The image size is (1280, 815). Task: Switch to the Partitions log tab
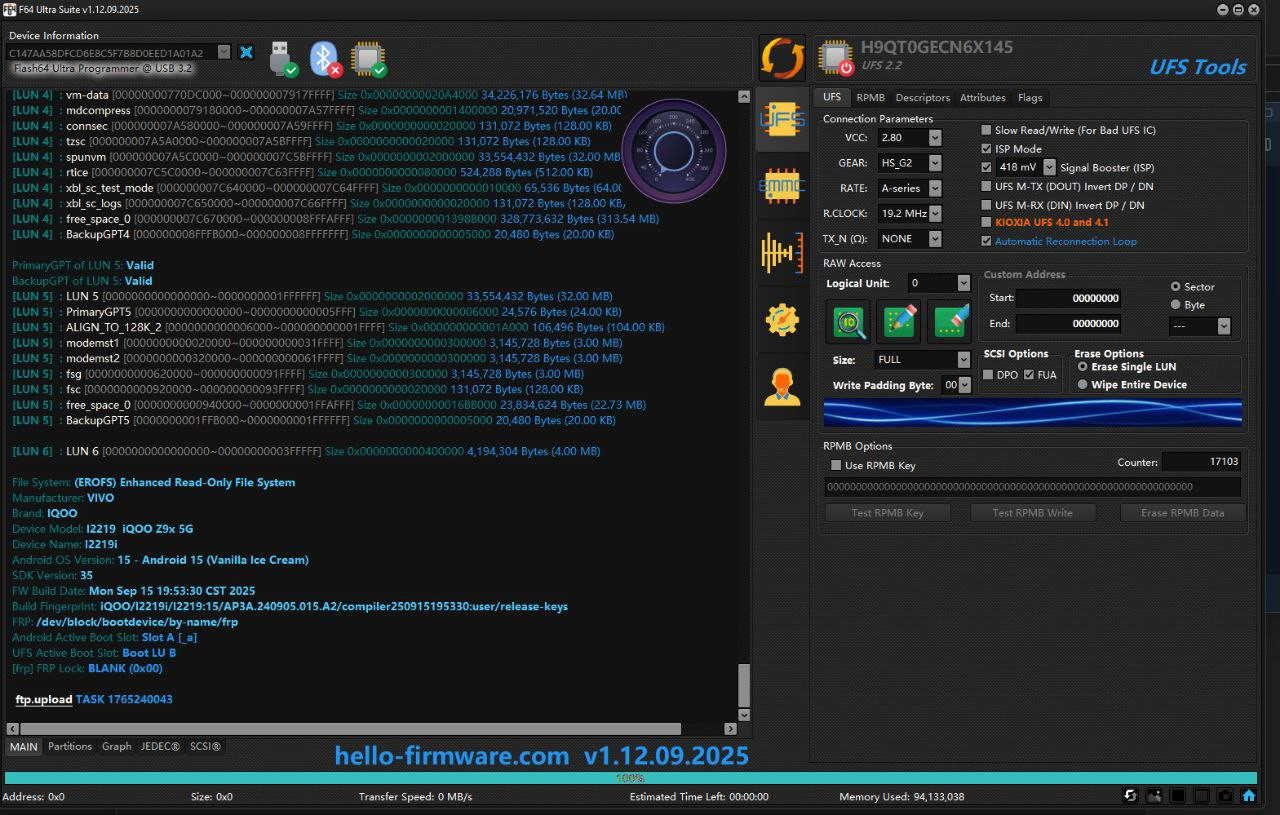(x=70, y=746)
